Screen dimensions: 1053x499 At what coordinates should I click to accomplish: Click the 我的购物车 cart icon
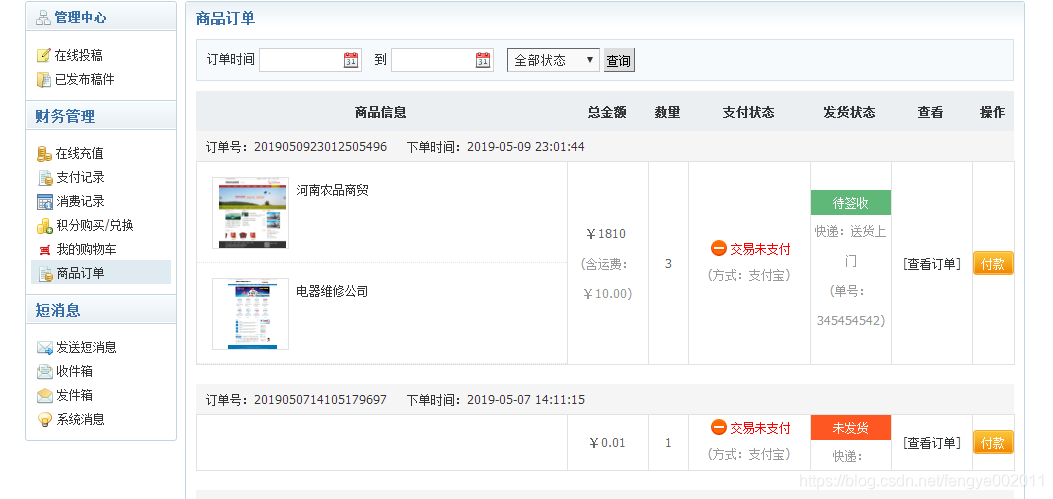tap(45, 250)
